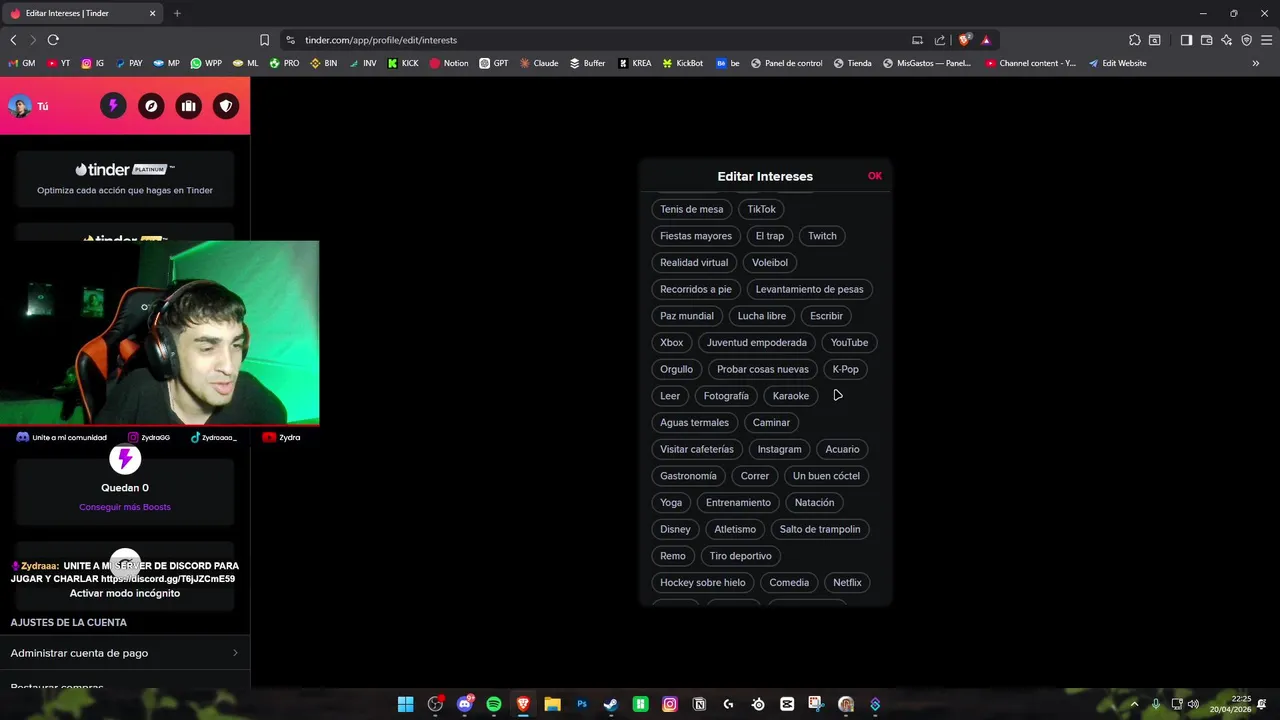The width and height of the screenshot is (1280, 720).
Task: Open the safety shield icon
Action: point(226,105)
